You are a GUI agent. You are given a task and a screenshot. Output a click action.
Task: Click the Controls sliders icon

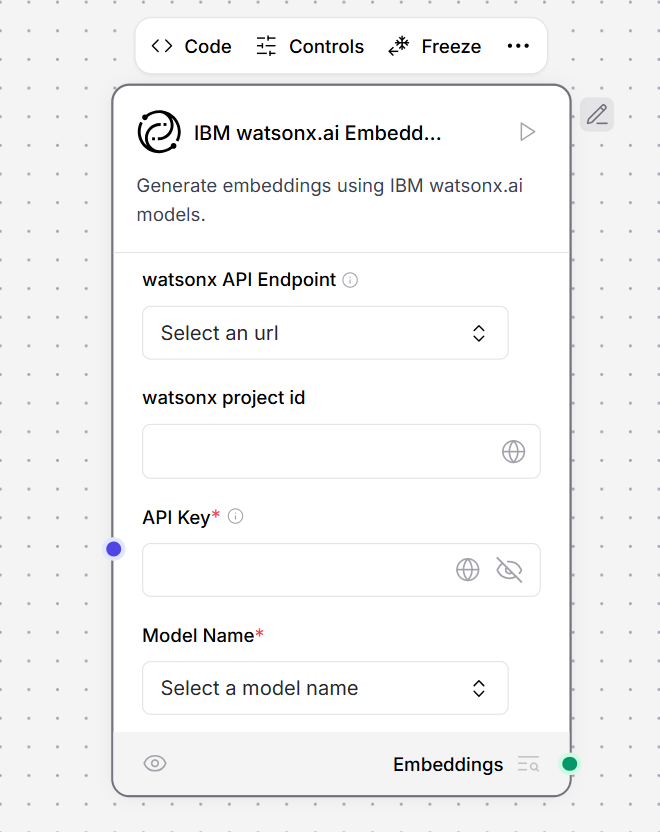point(265,45)
